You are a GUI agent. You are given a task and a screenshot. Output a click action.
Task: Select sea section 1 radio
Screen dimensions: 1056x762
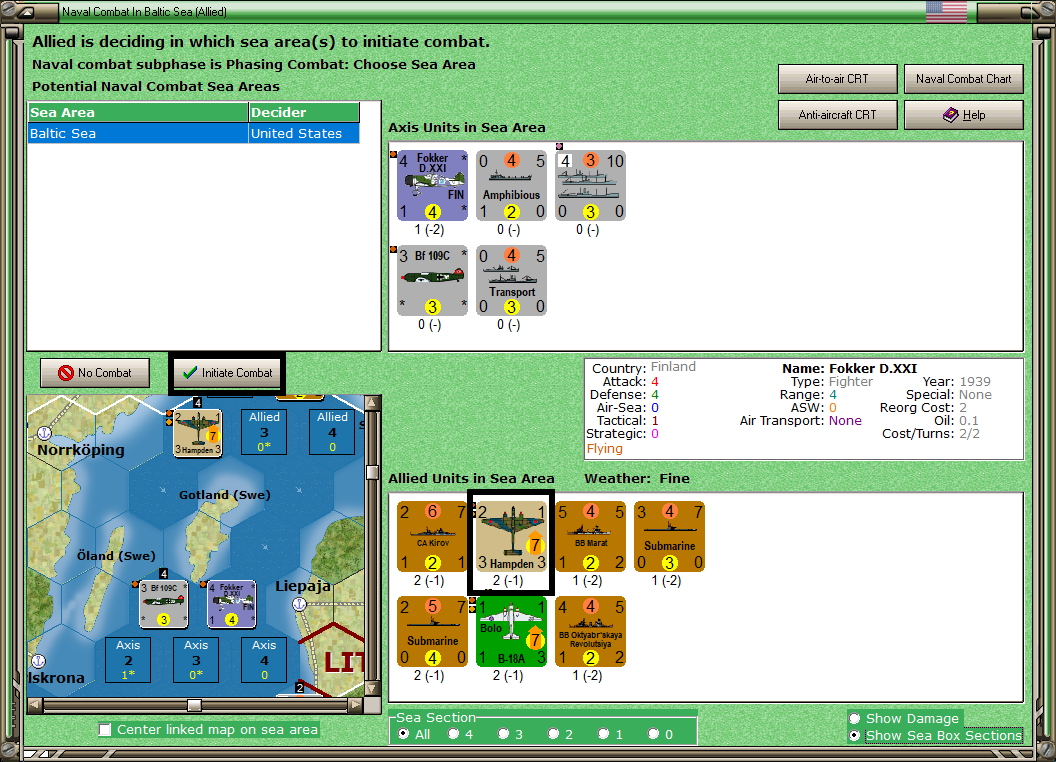(603, 734)
